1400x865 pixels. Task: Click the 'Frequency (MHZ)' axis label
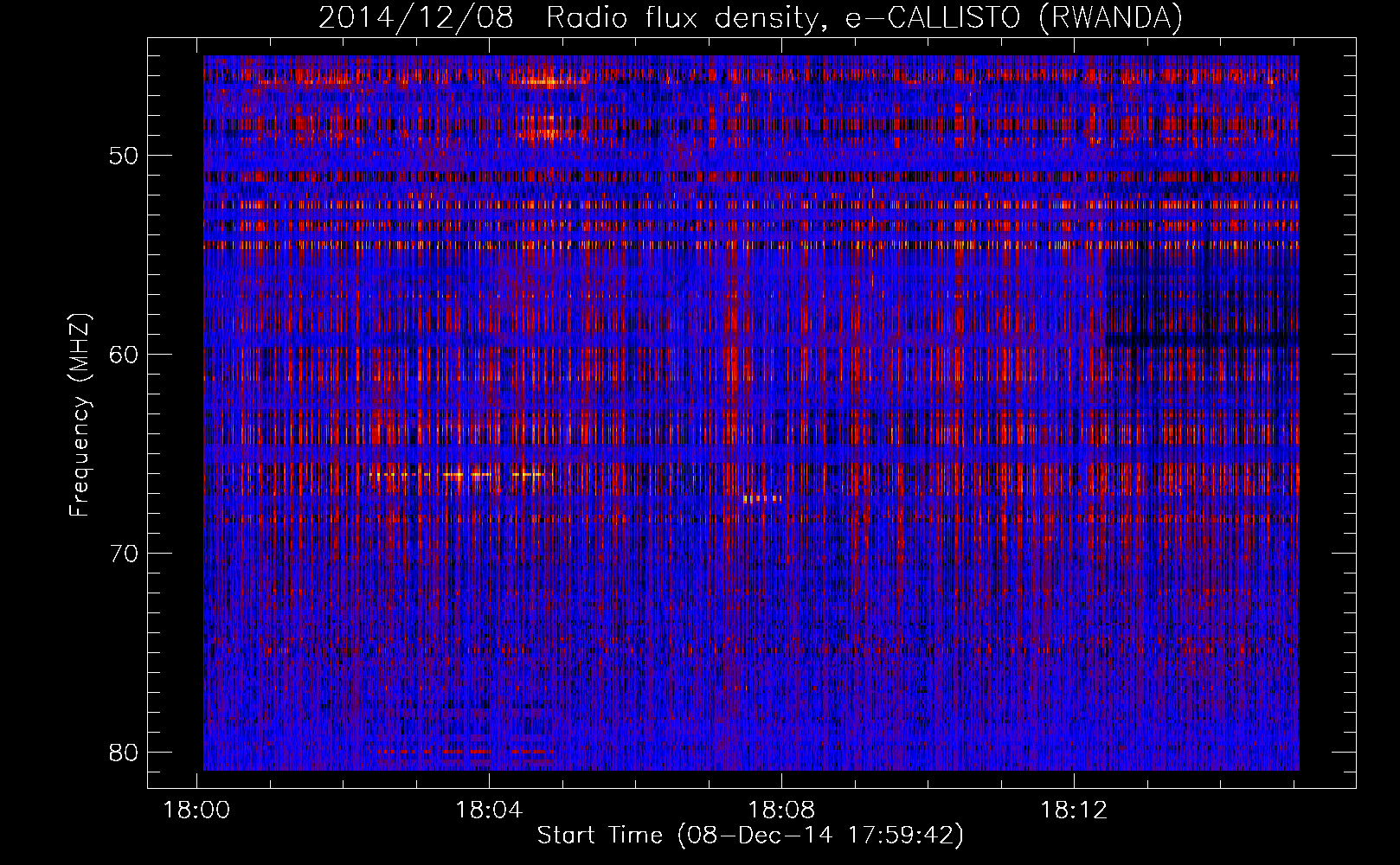80,415
